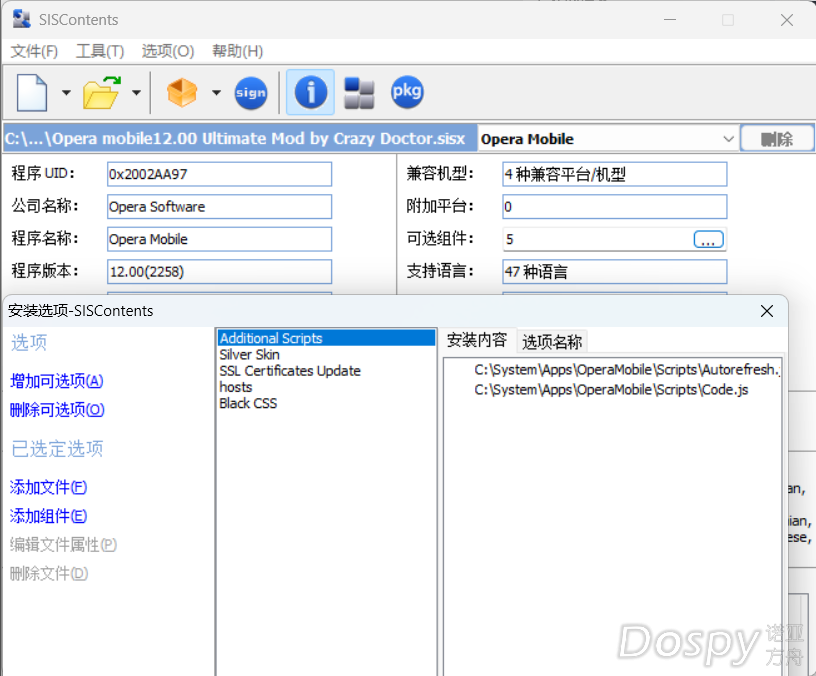Open the 选项(O) menu
This screenshot has width=816, height=676.
pyautogui.click(x=168, y=51)
